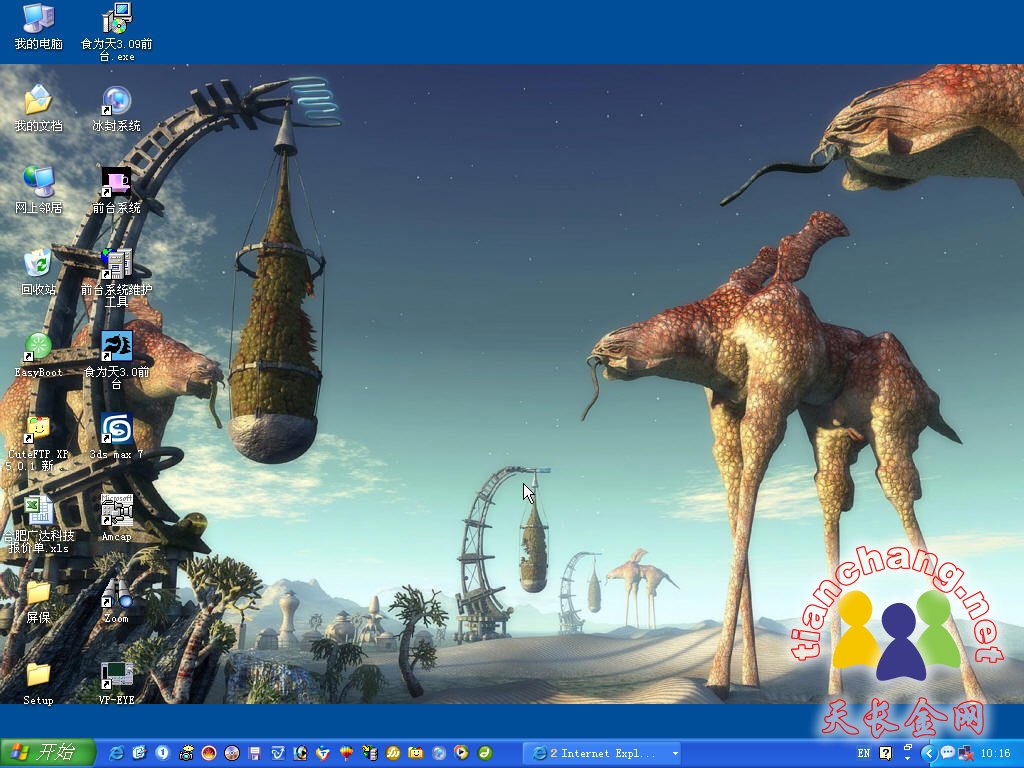Click the floppy disk quick launch icon
Screen dimensions: 1024x768
click(x=254, y=753)
